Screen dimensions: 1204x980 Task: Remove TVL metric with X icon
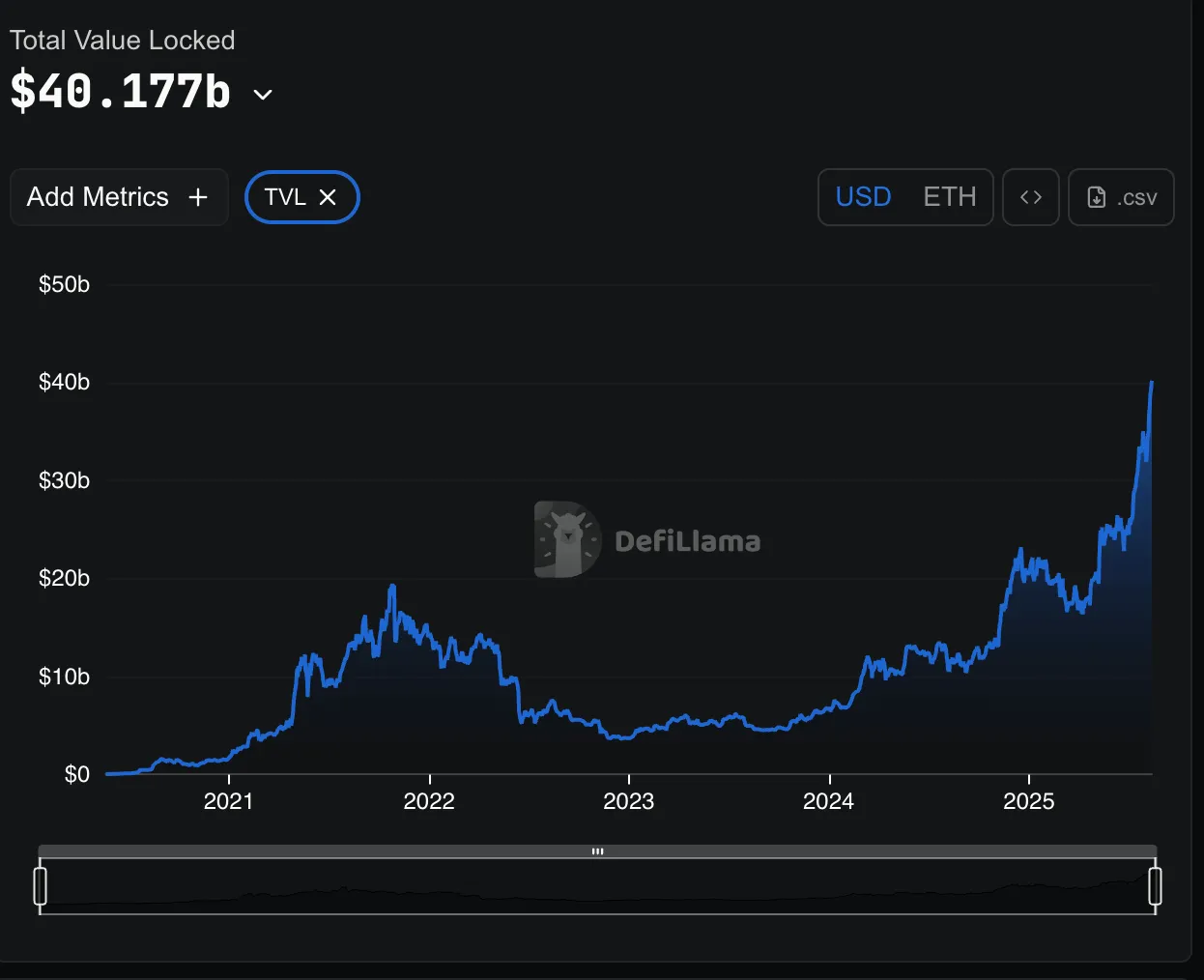(328, 197)
